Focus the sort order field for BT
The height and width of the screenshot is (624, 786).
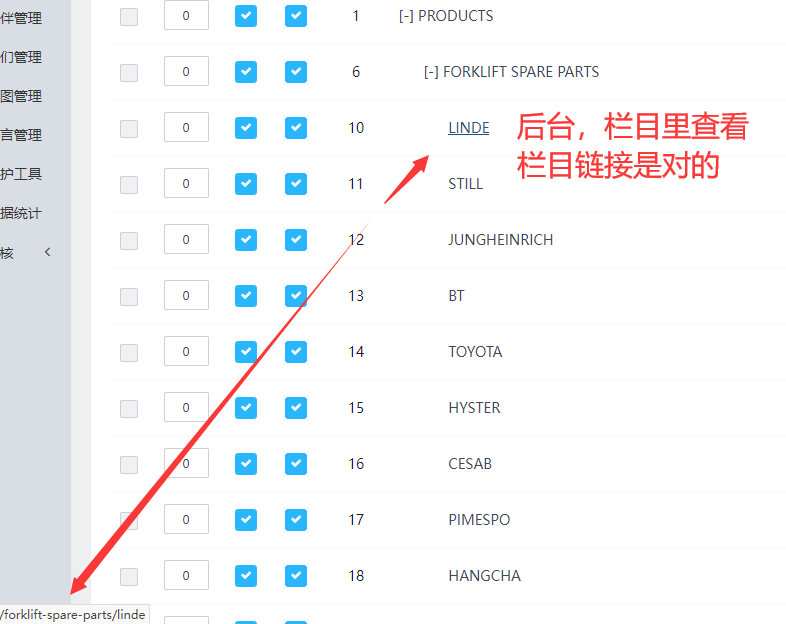point(186,295)
